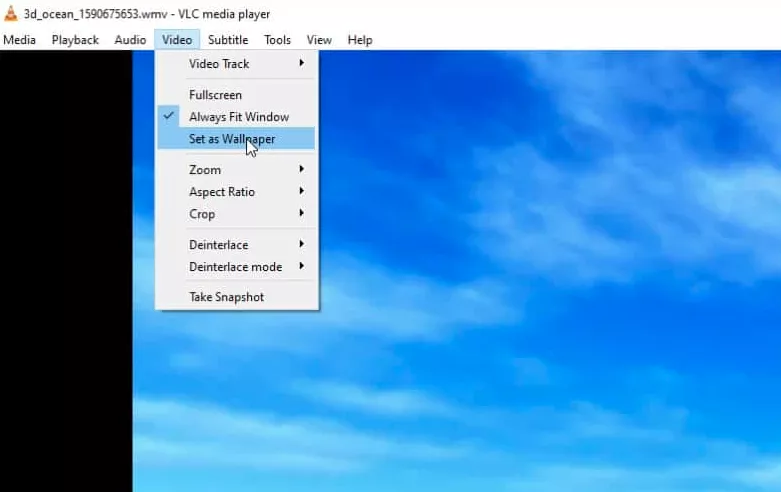Image resolution: width=781 pixels, height=492 pixels.
Task: Open the Tools menu
Action: [x=277, y=40]
